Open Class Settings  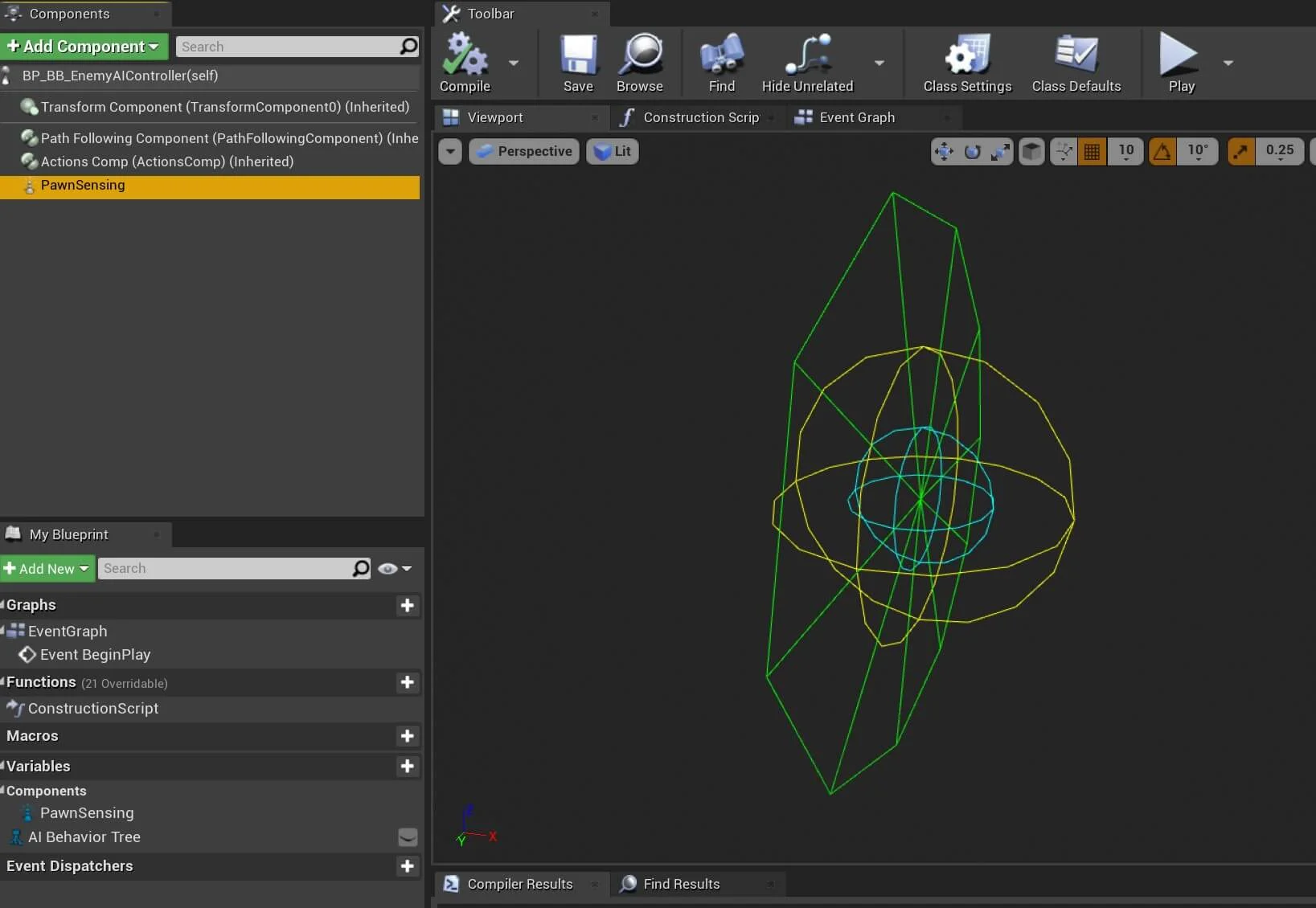point(967,63)
